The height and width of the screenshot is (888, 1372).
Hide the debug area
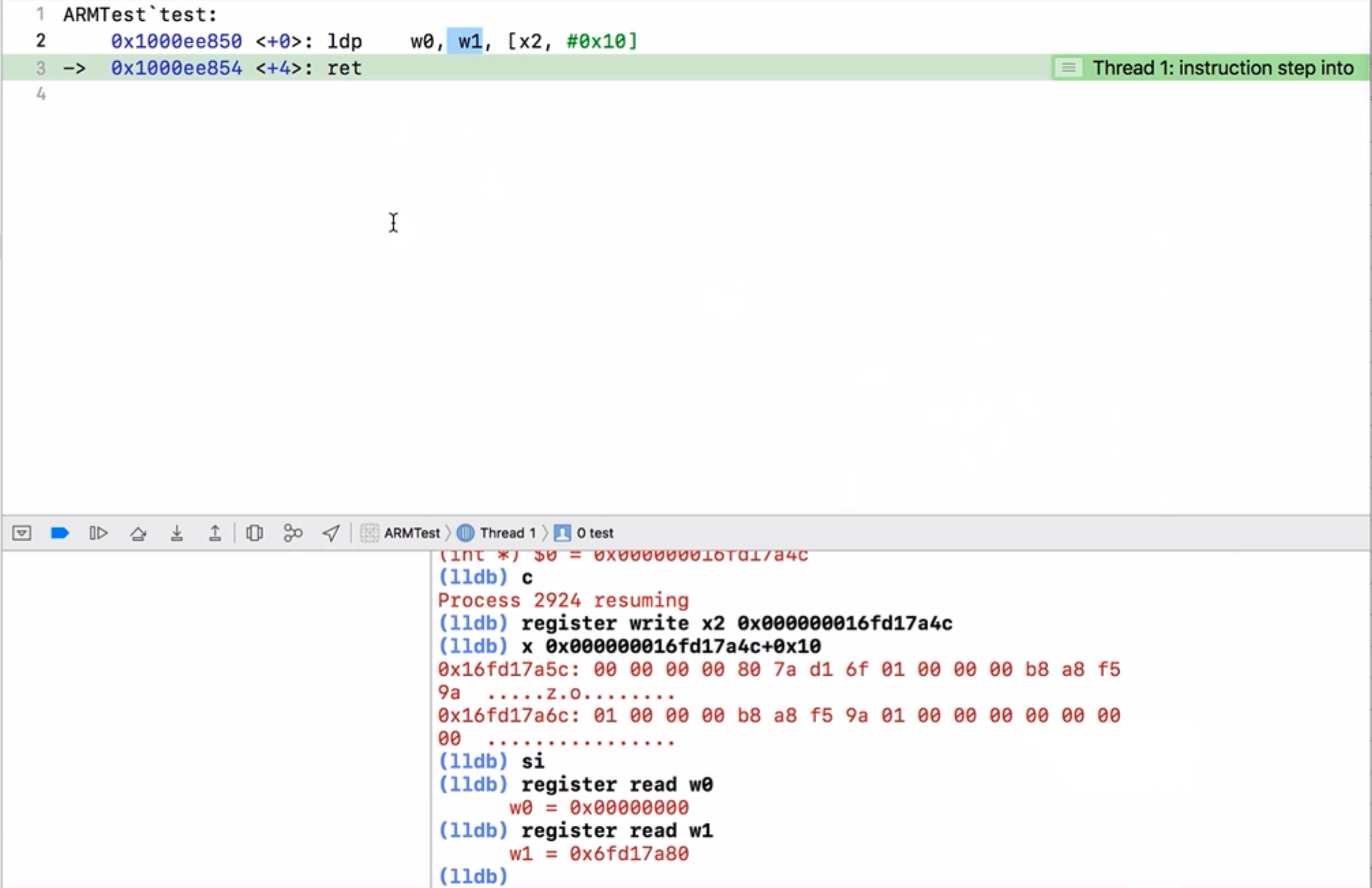(x=22, y=533)
